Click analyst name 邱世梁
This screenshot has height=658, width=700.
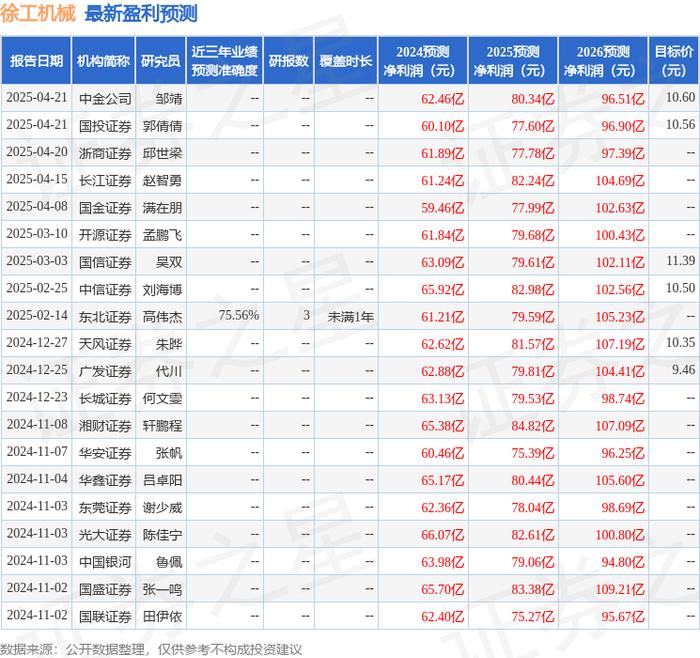(x=162, y=153)
